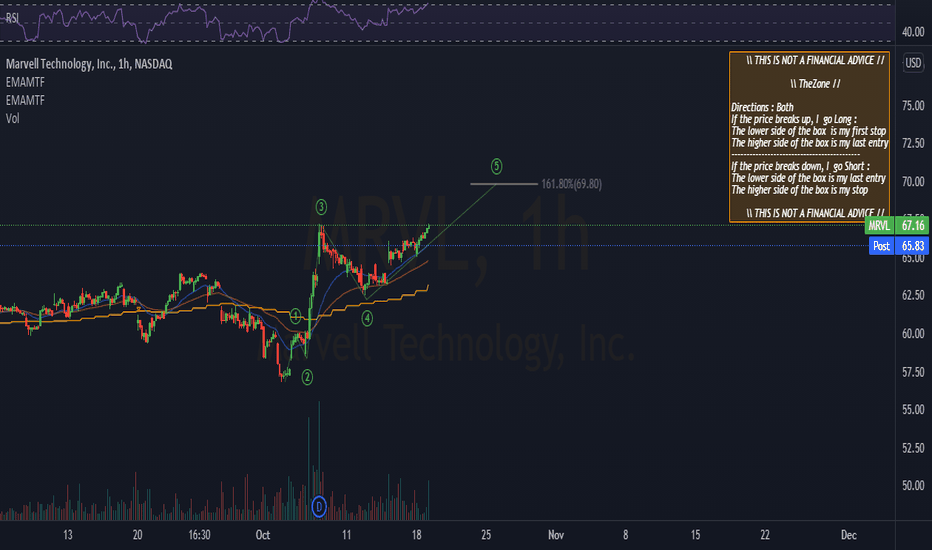Click the Nov date on time axis
Screen dimensions: 932x550
tap(556, 535)
